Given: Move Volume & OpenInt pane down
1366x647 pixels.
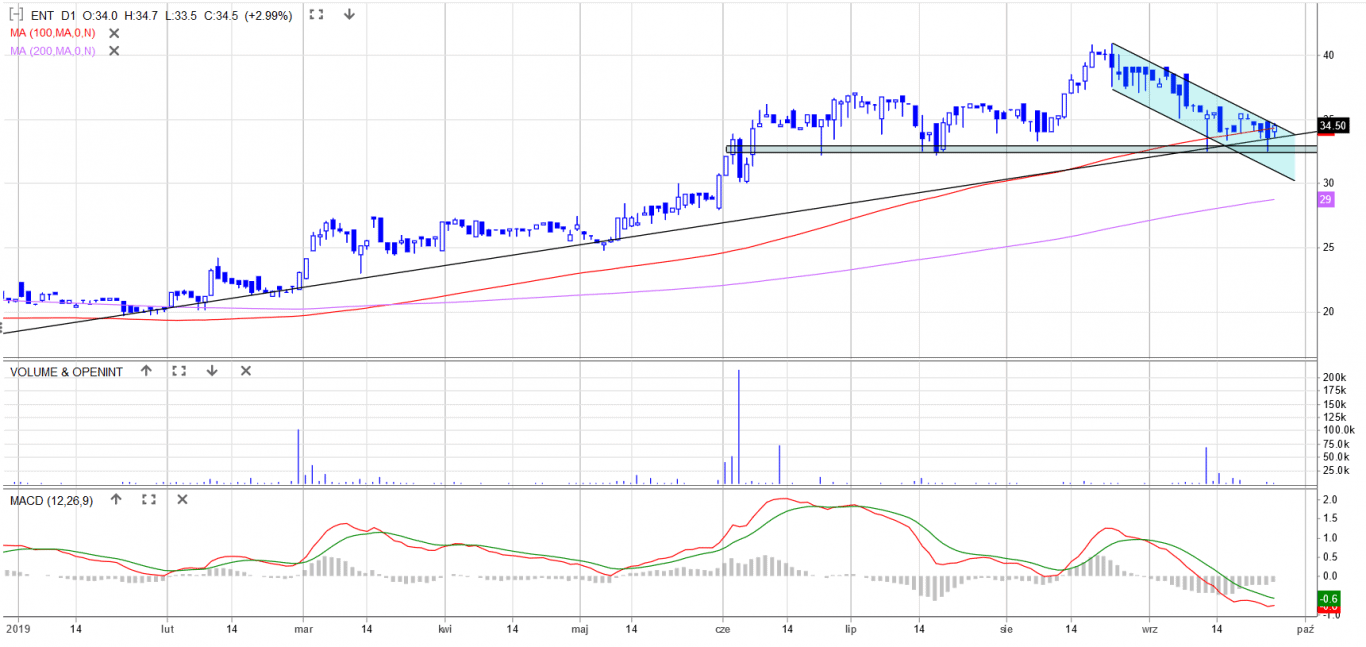Looking at the screenshot, I should click(212, 371).
